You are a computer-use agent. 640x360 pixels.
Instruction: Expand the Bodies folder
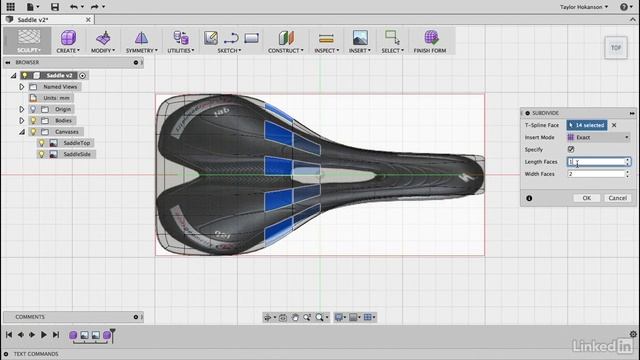pos(22,120)
